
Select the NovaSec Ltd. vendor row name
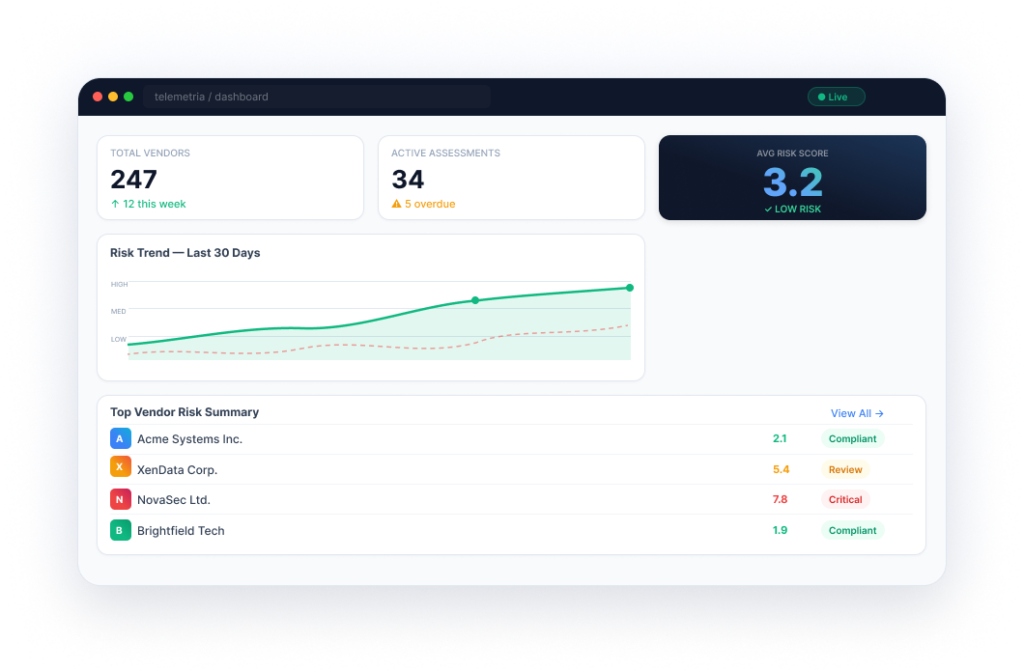(173, 500)
